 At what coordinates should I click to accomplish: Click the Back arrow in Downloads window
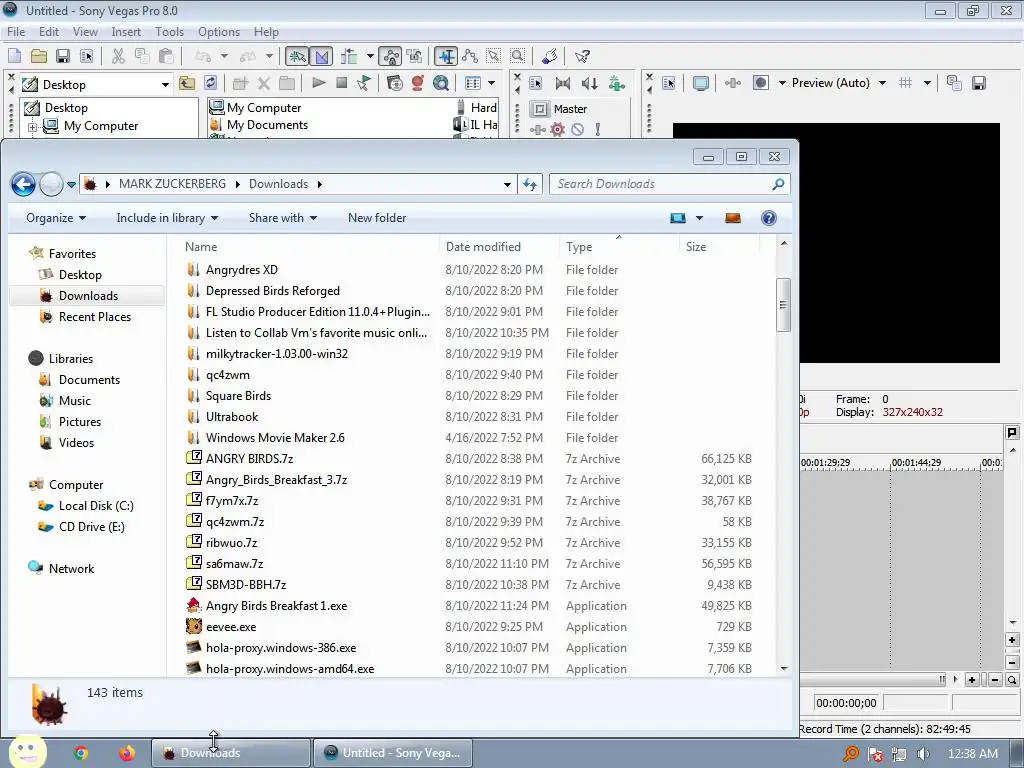[x=24, y=184]
